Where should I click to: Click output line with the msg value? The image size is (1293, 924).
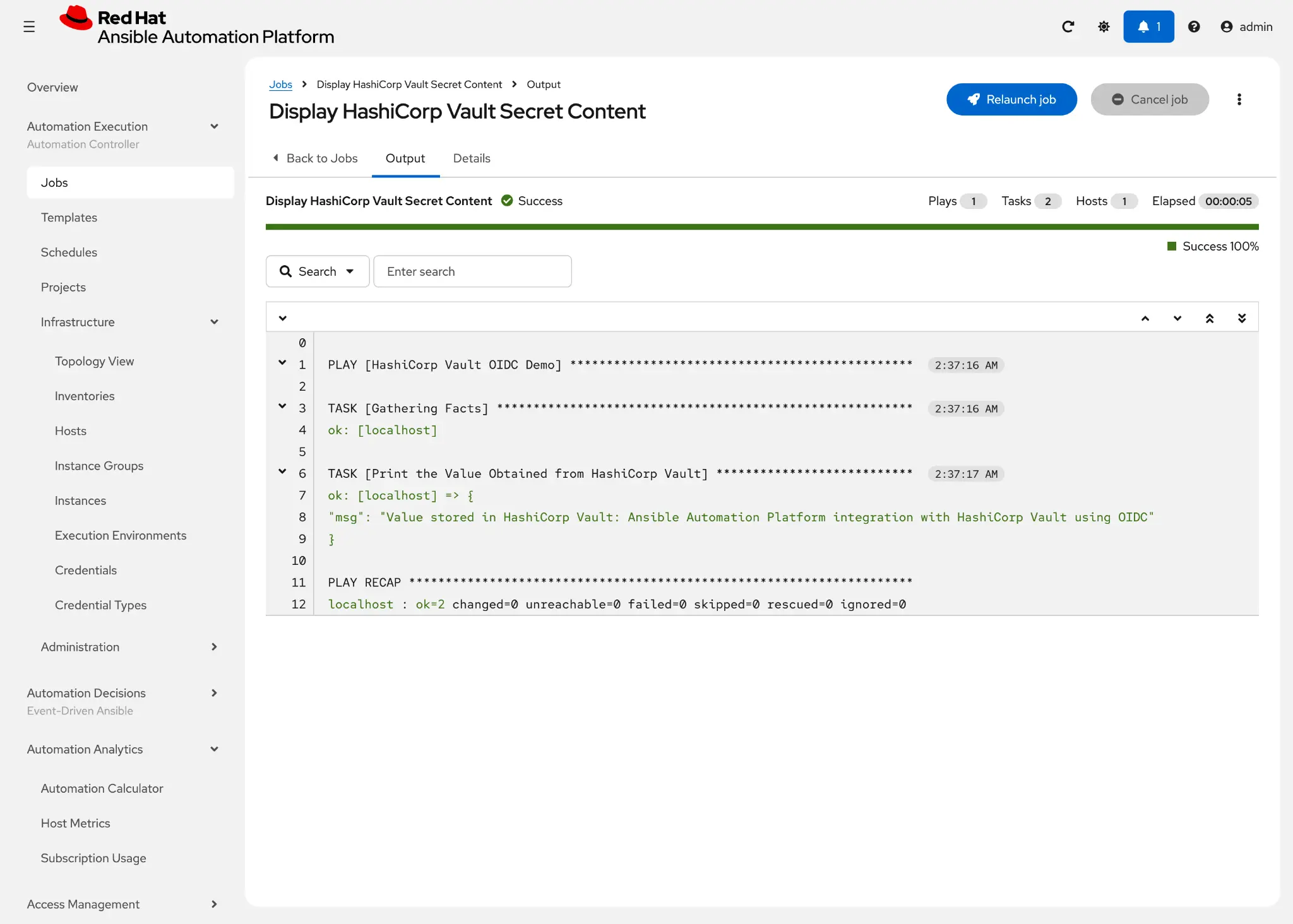741,517
